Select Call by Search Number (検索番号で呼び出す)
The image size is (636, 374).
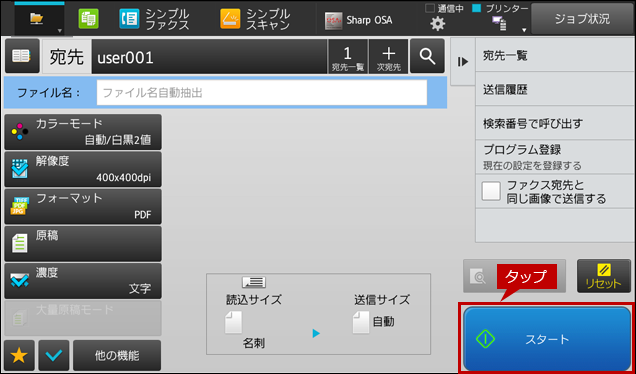coord(555,123)
